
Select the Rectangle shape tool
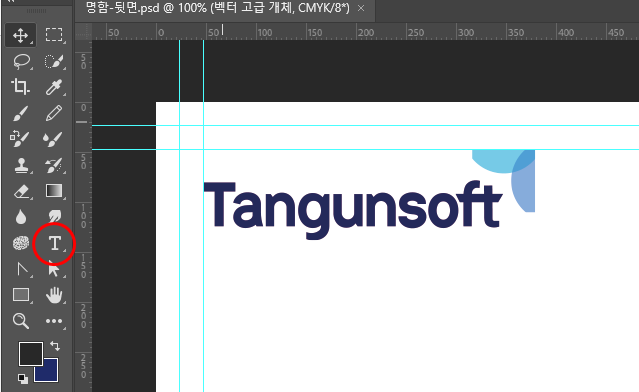pos(21,295)
